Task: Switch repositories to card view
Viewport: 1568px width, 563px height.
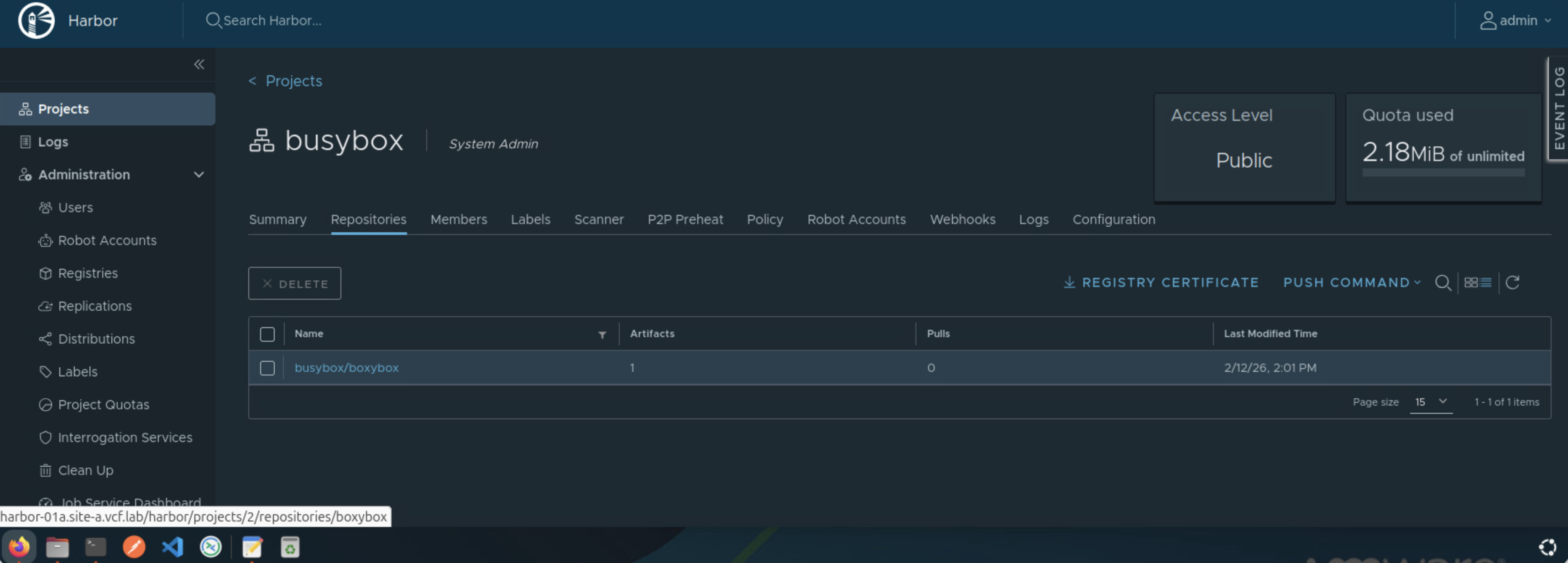Action: tap(1471, 283)
